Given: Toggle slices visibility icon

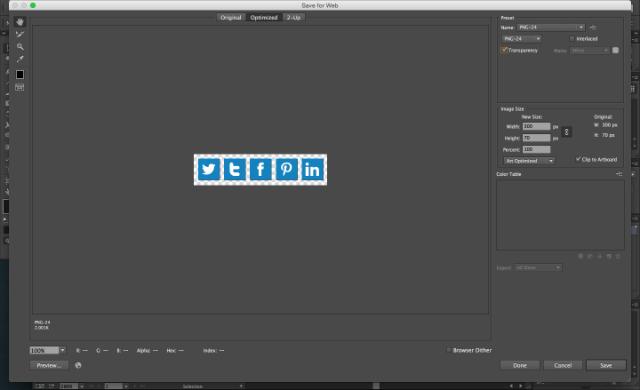Looking at the screenshot, I should pyautogui.click(x=20, y=87).
